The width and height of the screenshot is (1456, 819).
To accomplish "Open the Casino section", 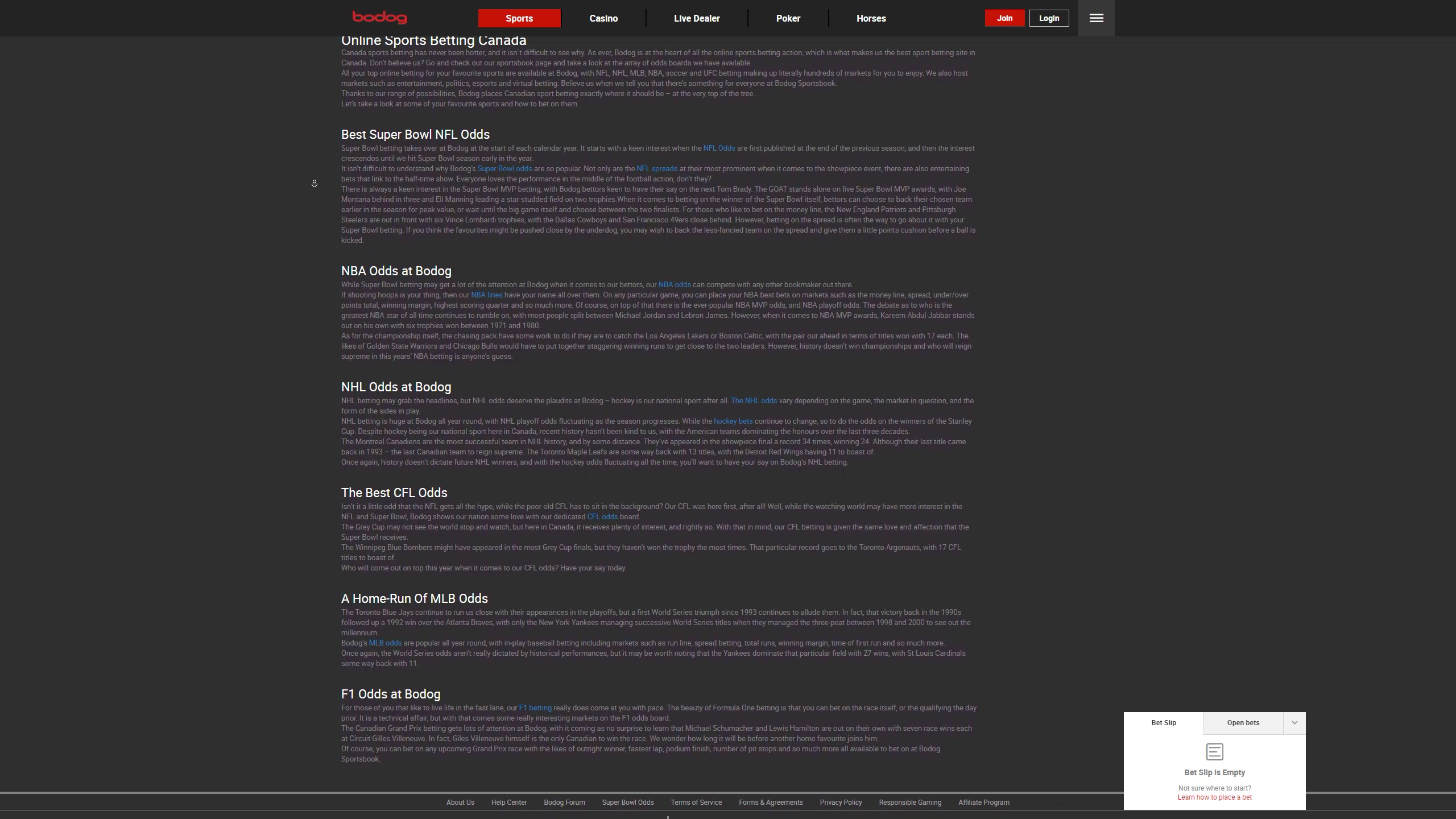I will click(x=603, y=18).
